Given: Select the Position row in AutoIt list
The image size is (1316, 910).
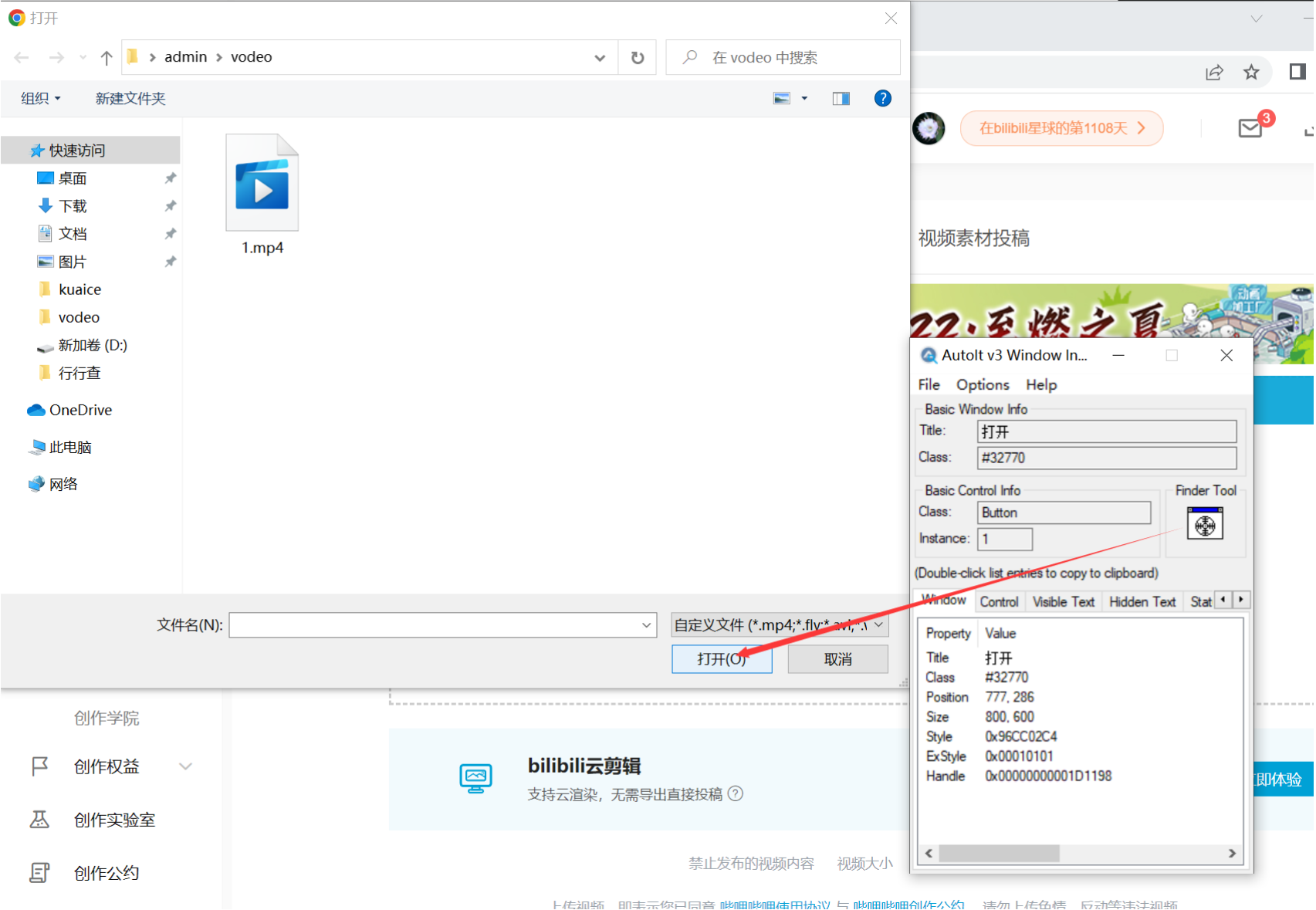Looking at the screenshot, I should pos(980,697).
